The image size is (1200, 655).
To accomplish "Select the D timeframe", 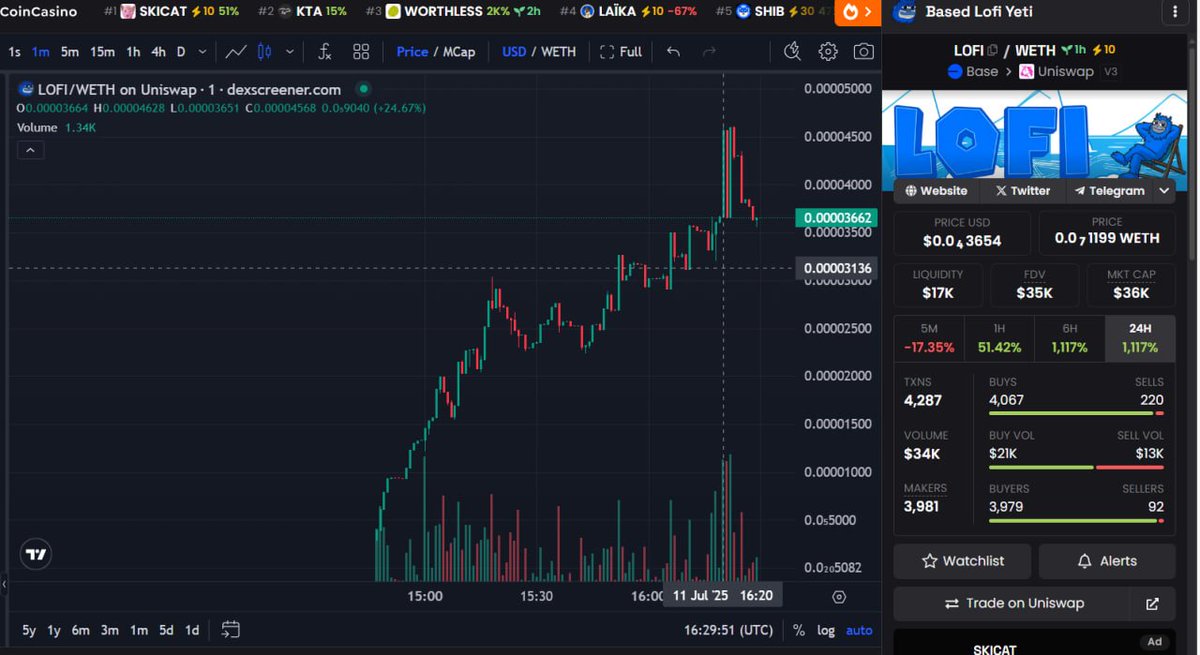I will click(181, 52).
